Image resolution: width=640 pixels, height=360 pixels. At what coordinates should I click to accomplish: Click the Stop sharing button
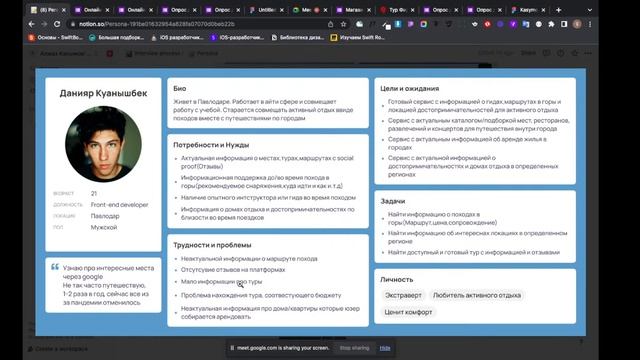click(354, 348)
